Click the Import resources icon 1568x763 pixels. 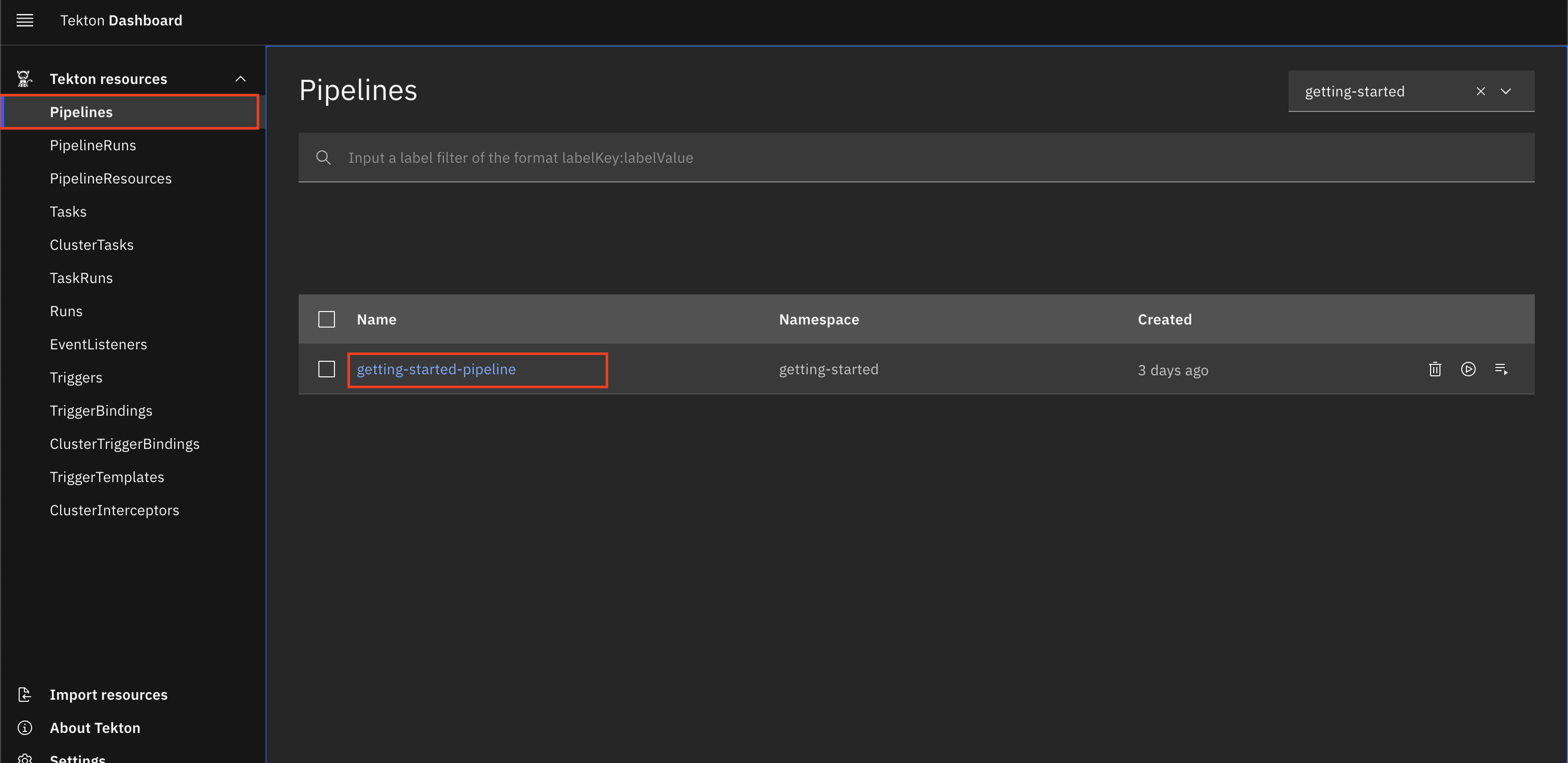[x=25, y=694]
